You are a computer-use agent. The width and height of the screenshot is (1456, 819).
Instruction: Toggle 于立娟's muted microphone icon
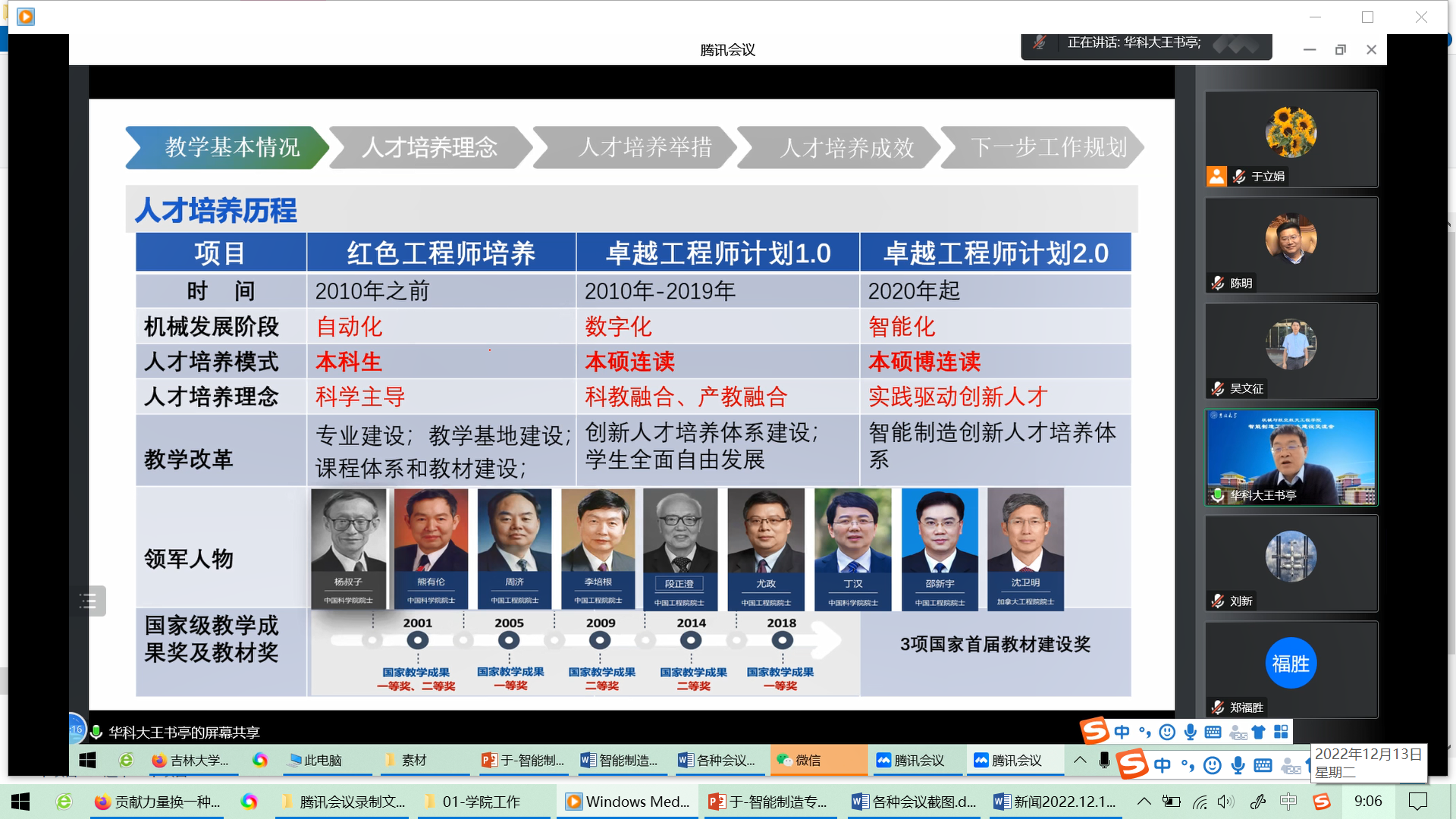click(1239, 177)
